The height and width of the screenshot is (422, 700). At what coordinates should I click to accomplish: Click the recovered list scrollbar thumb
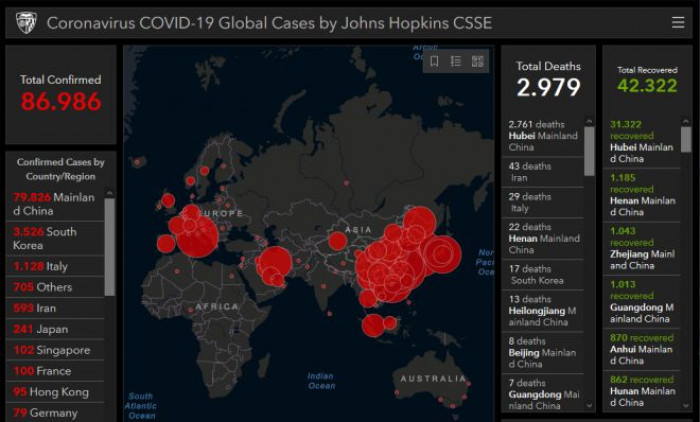[686, 139]
